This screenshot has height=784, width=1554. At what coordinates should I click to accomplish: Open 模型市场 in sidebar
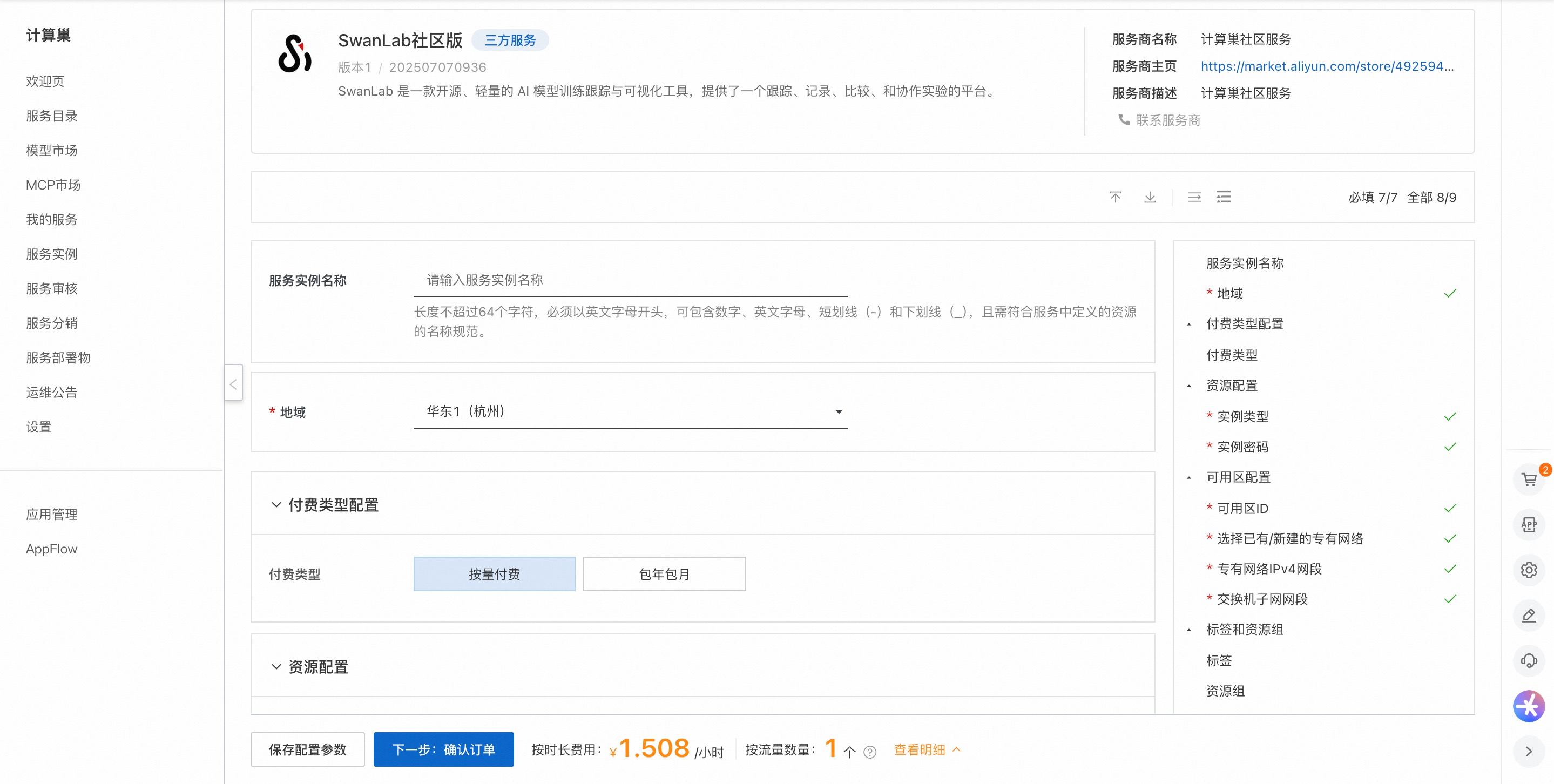pos(52,150)
